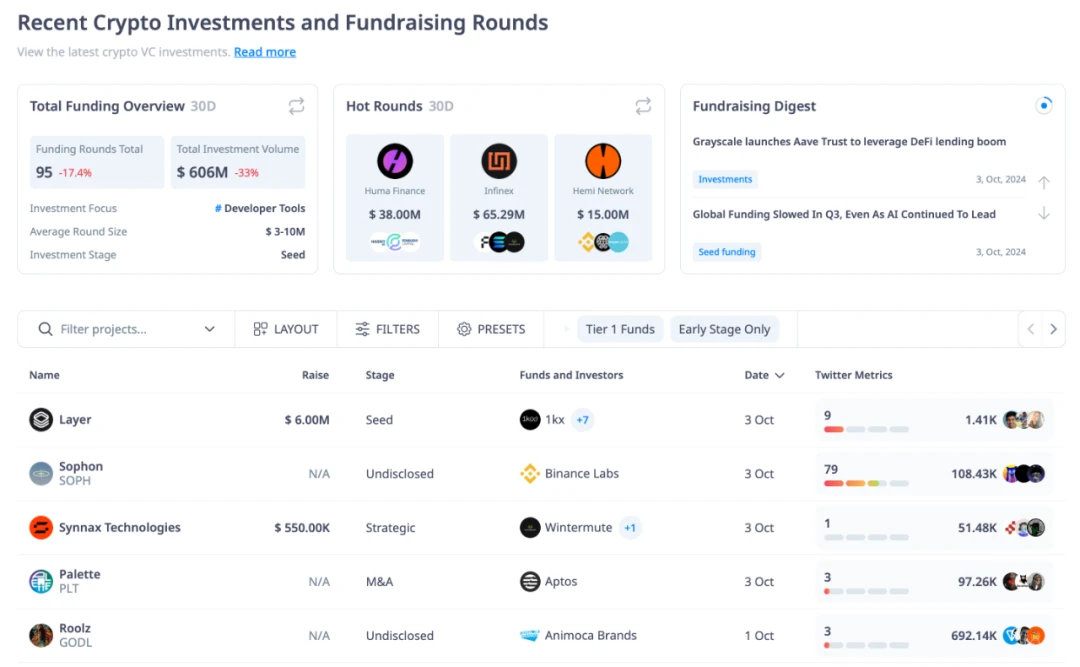This screenshot has height=667, width=1080.
Task: Expand the +7 investors badge for Layer
Action: pos(582,420)
